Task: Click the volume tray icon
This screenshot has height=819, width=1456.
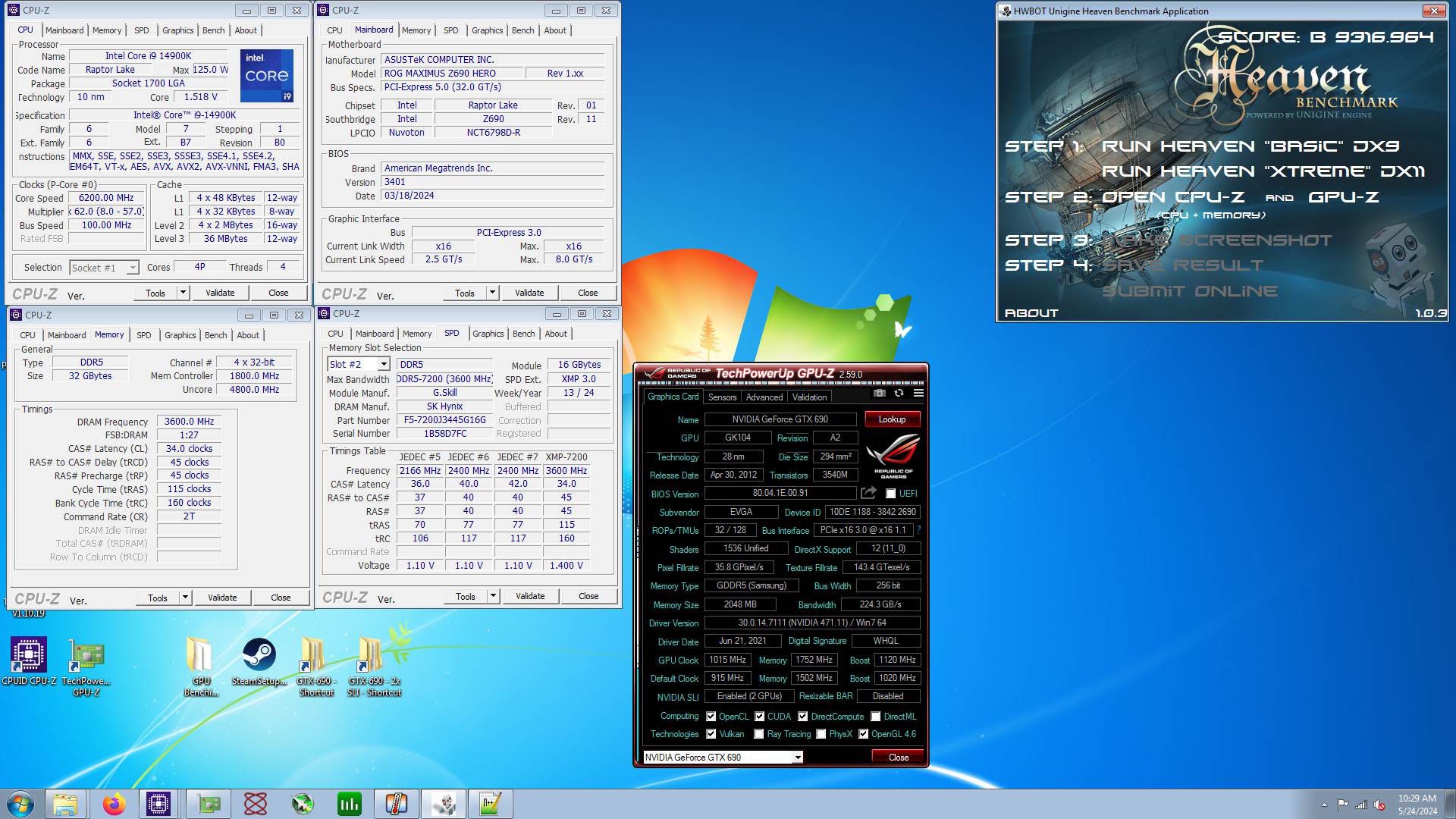Action: pyautogui.click(x=1379, y=805)
